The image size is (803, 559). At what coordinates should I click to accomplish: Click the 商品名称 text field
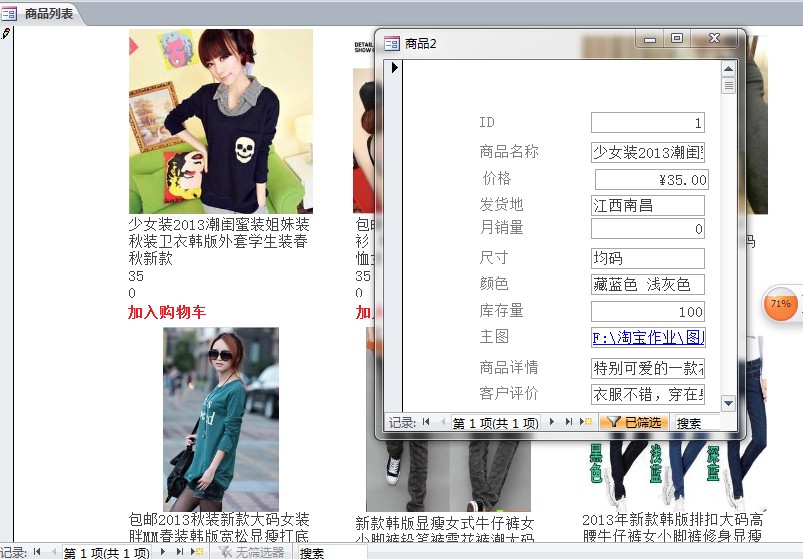tap(648, 152)
